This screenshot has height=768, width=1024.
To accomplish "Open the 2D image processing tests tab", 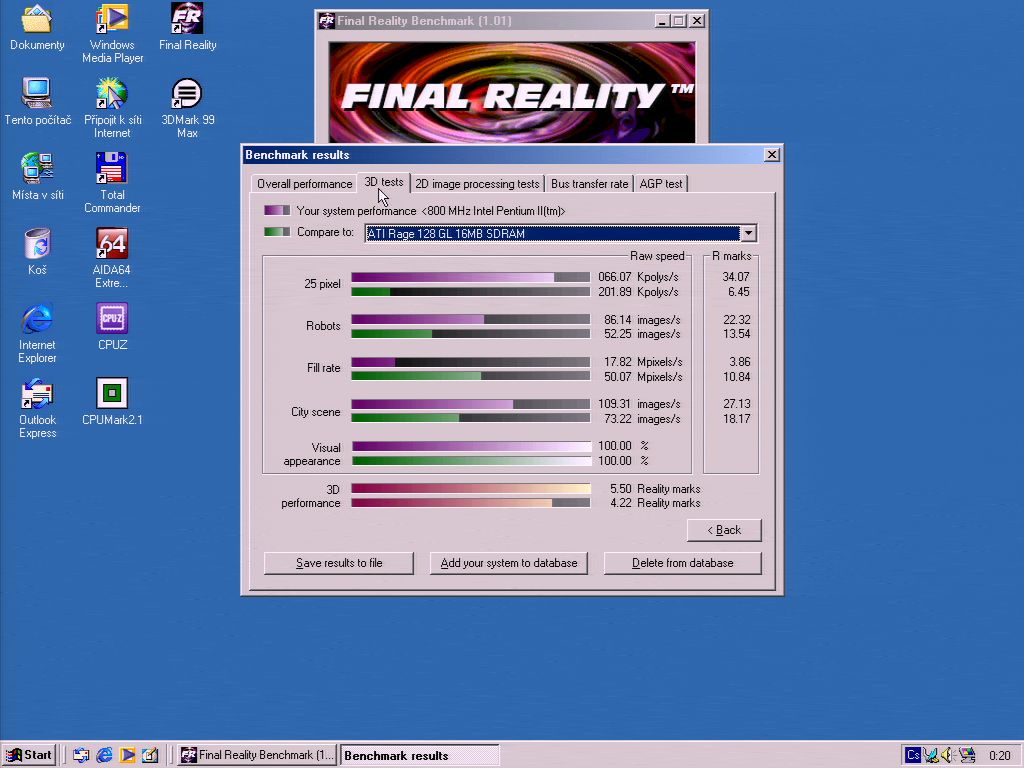I will tap(477, 184).
